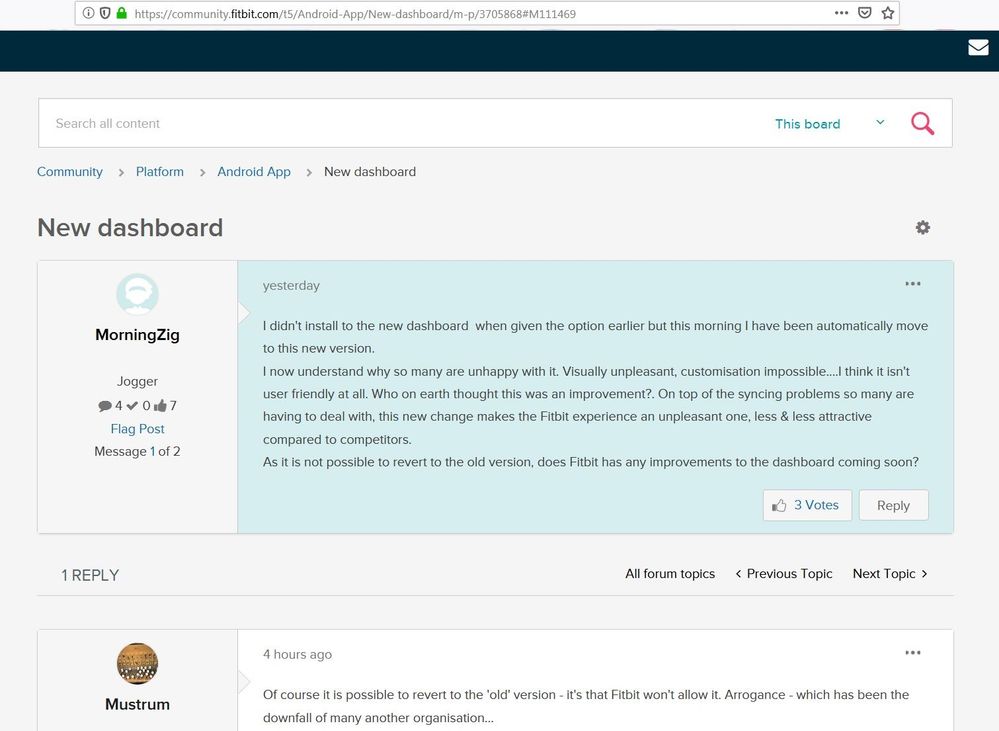
Task: View the 3 Votes count
Action: (x=816, y=505)
